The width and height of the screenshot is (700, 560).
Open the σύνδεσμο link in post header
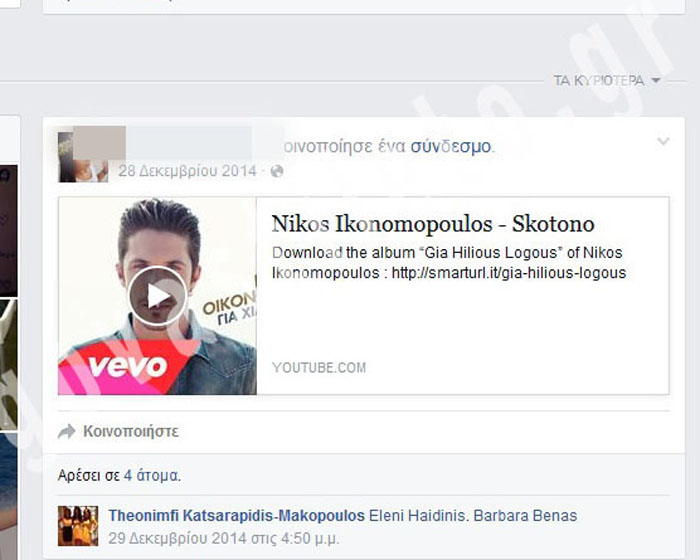(450, 146)
